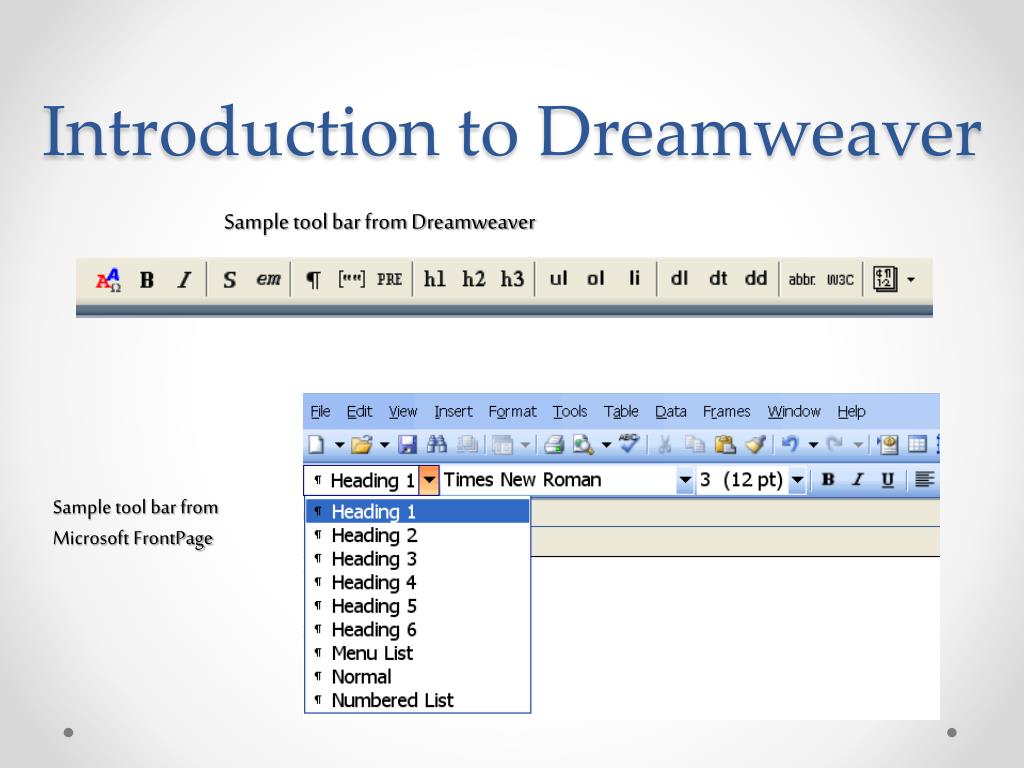This screenshot has height=768, width=1024.
Task: Open the Edit menu
Action: 359,411
